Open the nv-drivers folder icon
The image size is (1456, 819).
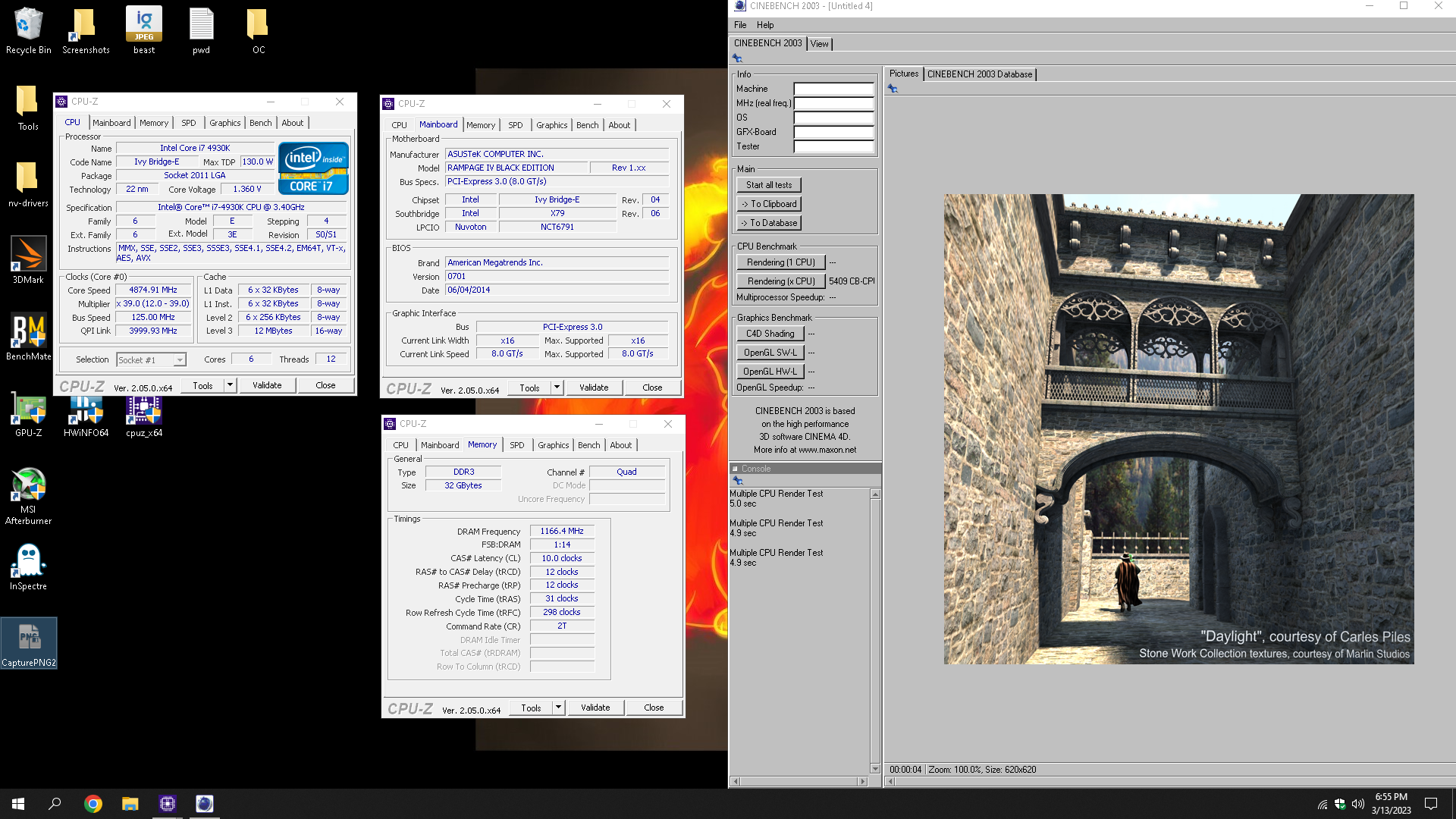pos(28,184)
